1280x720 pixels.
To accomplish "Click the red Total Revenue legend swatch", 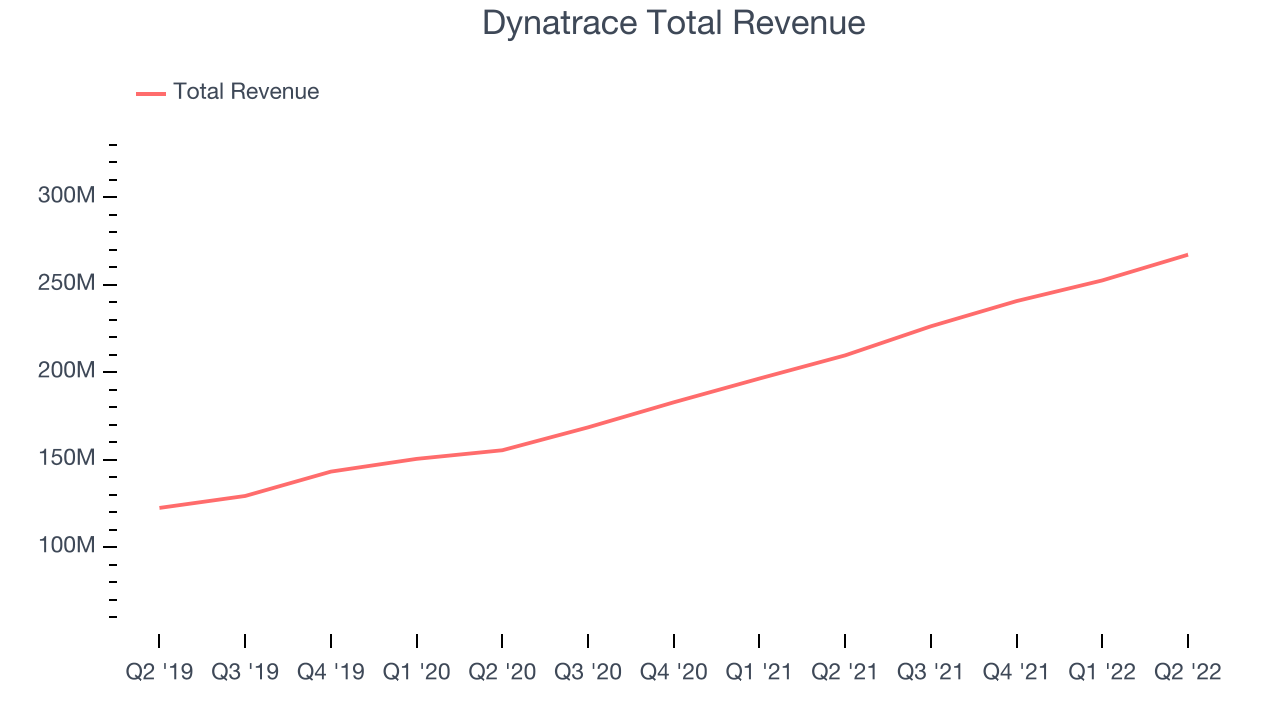I will [151, 93].
